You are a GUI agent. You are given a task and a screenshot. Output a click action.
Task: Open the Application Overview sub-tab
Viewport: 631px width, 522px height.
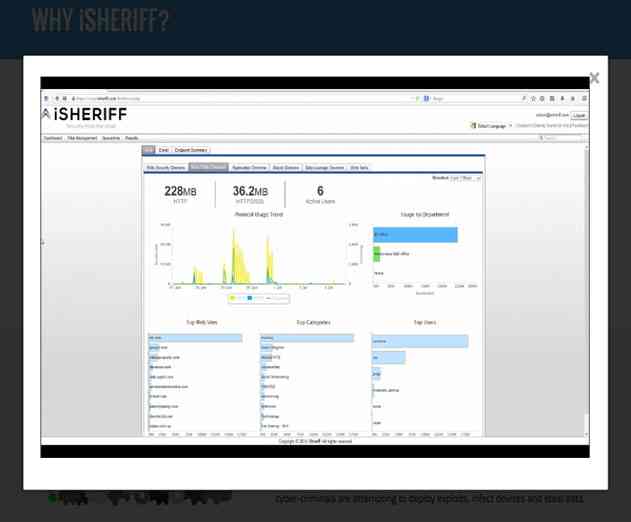coord(249,167)
